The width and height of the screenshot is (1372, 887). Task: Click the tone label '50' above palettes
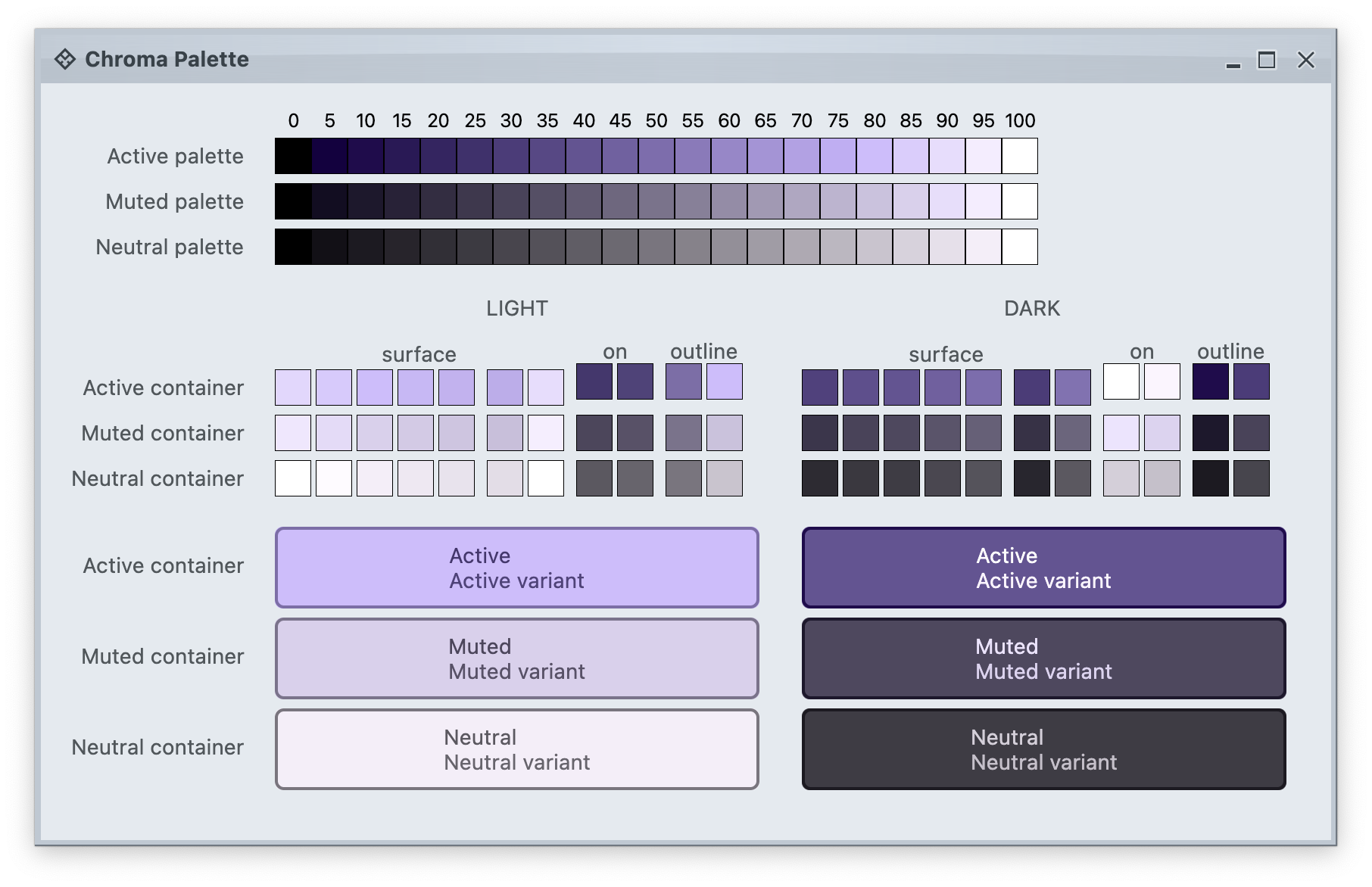pyautogui.click(x=656, y=120)
